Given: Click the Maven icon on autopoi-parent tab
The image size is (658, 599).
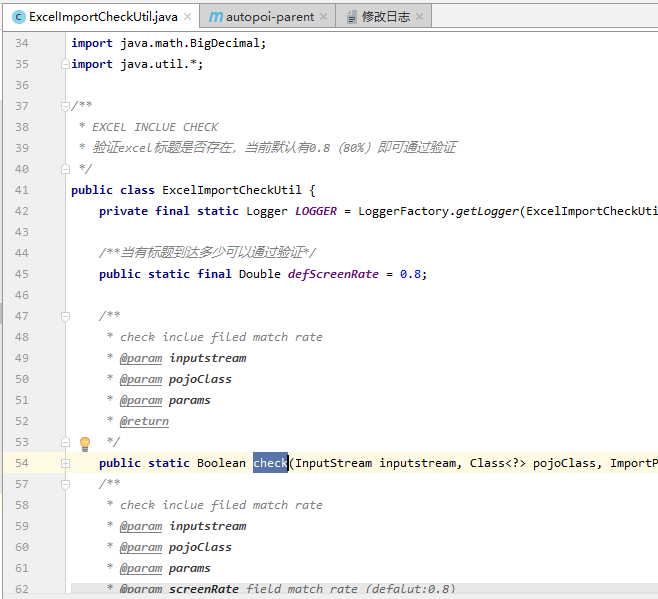Looking at the screenshot, I should click(x=216, y=17).
